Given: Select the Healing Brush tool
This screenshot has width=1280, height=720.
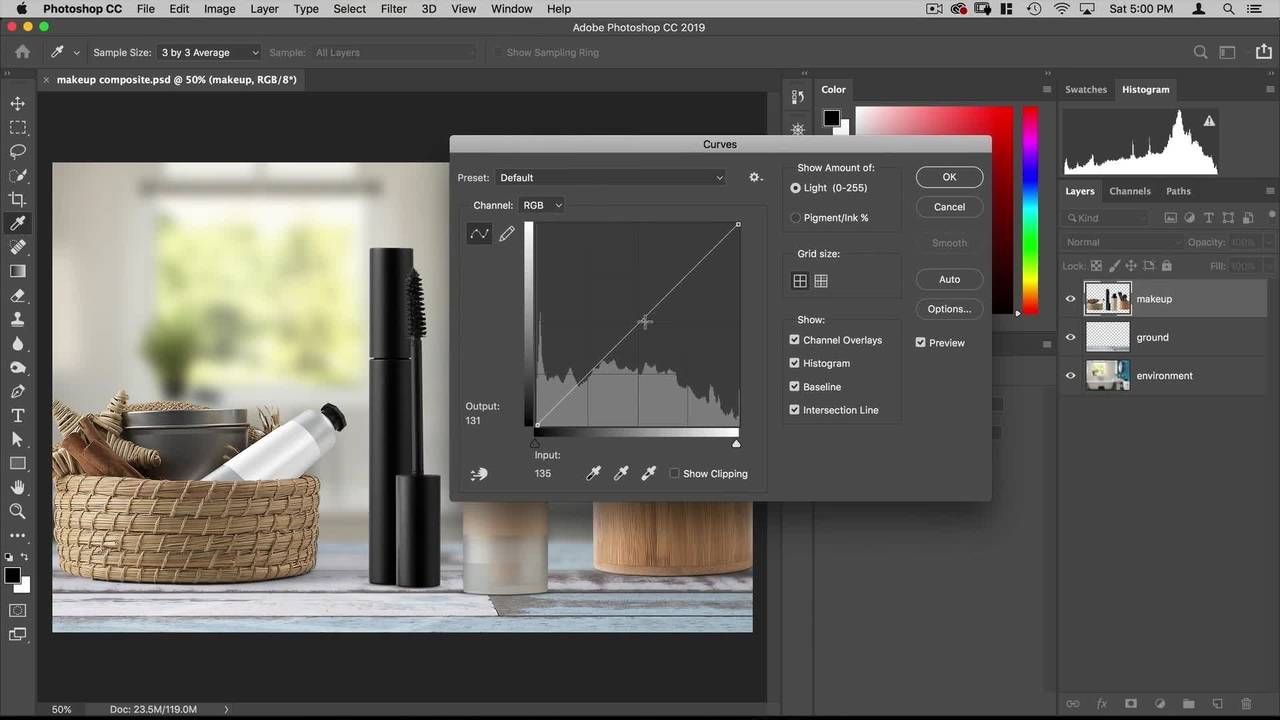Looking at the screenshot, I should tap(18, 247).
